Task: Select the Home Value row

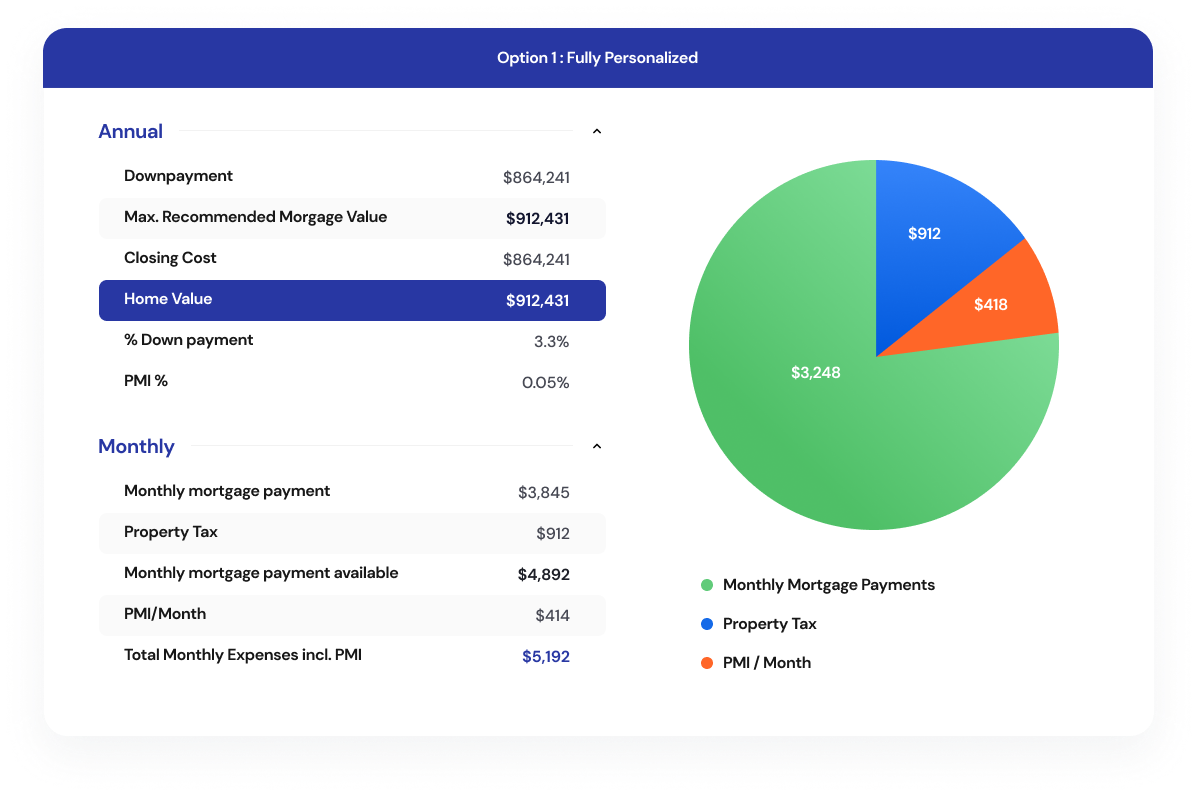Action: pos(352,300)
